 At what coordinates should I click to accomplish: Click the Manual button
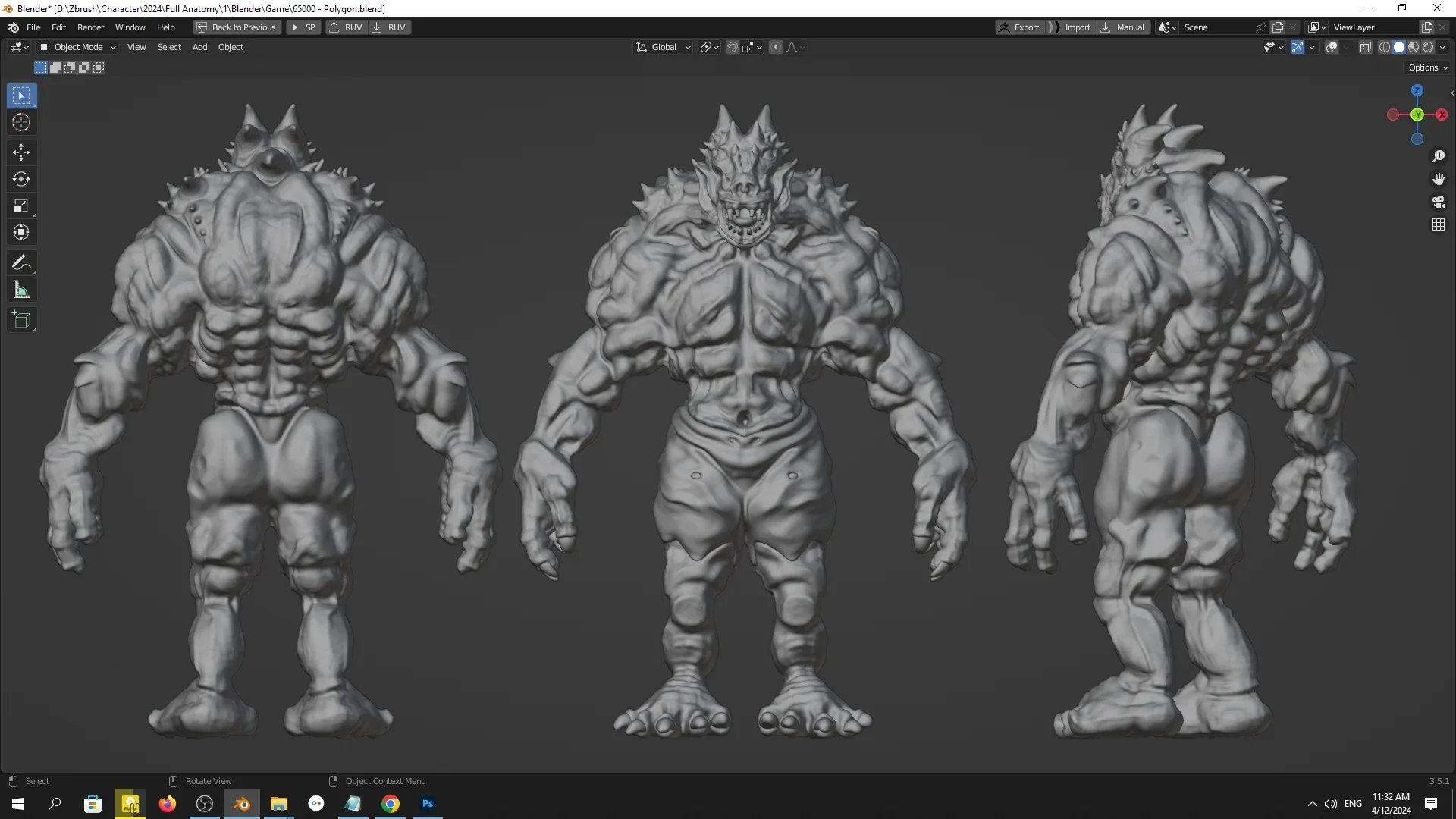tap(1123, 27)
